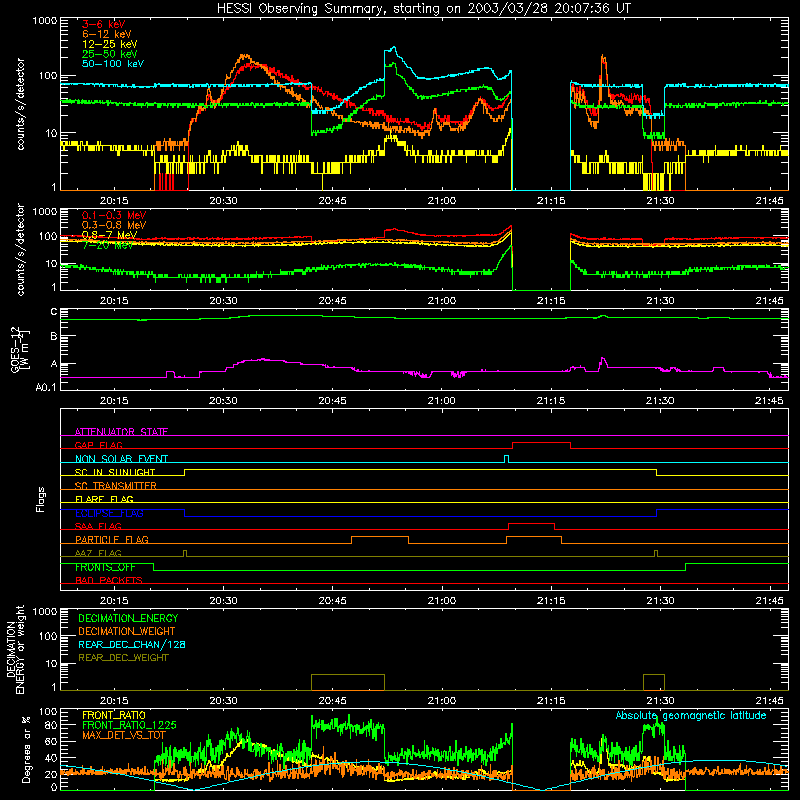Click the SC_TRANSMITTER flag label
Viewport: 800px width, 800px height.
(x=115, y=485)
